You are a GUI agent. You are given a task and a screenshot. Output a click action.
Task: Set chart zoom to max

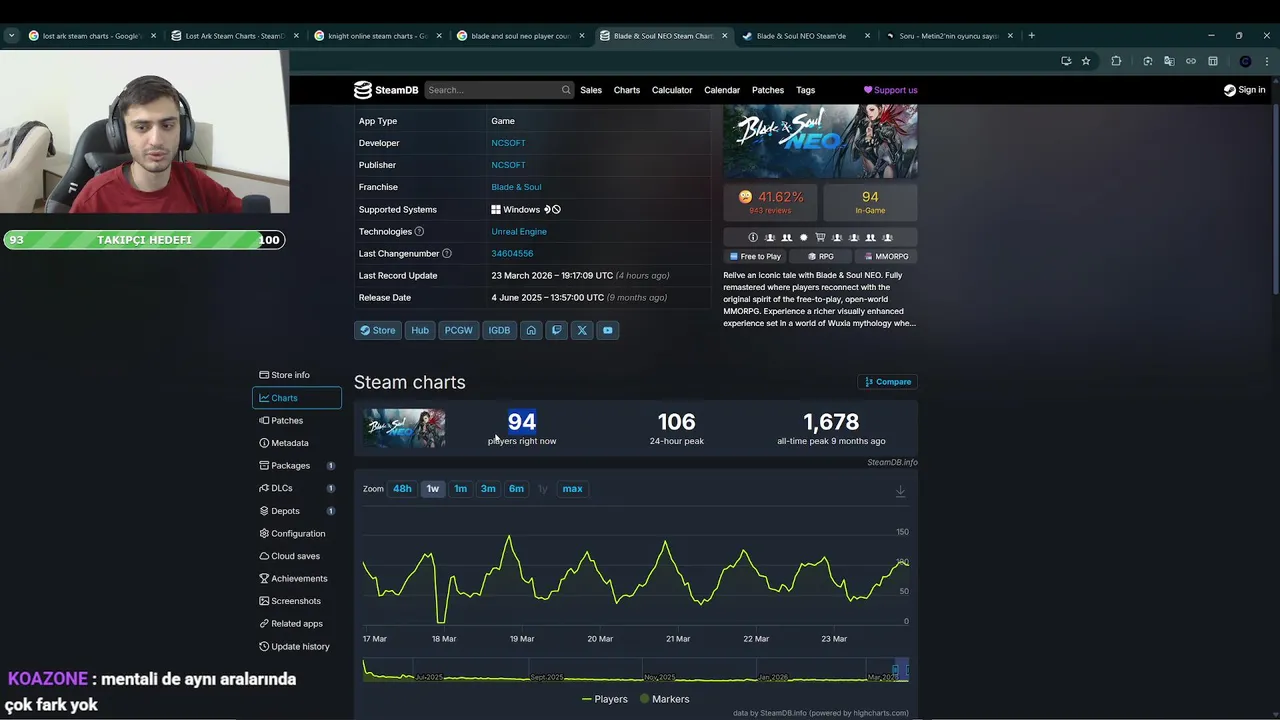point(572,489)
